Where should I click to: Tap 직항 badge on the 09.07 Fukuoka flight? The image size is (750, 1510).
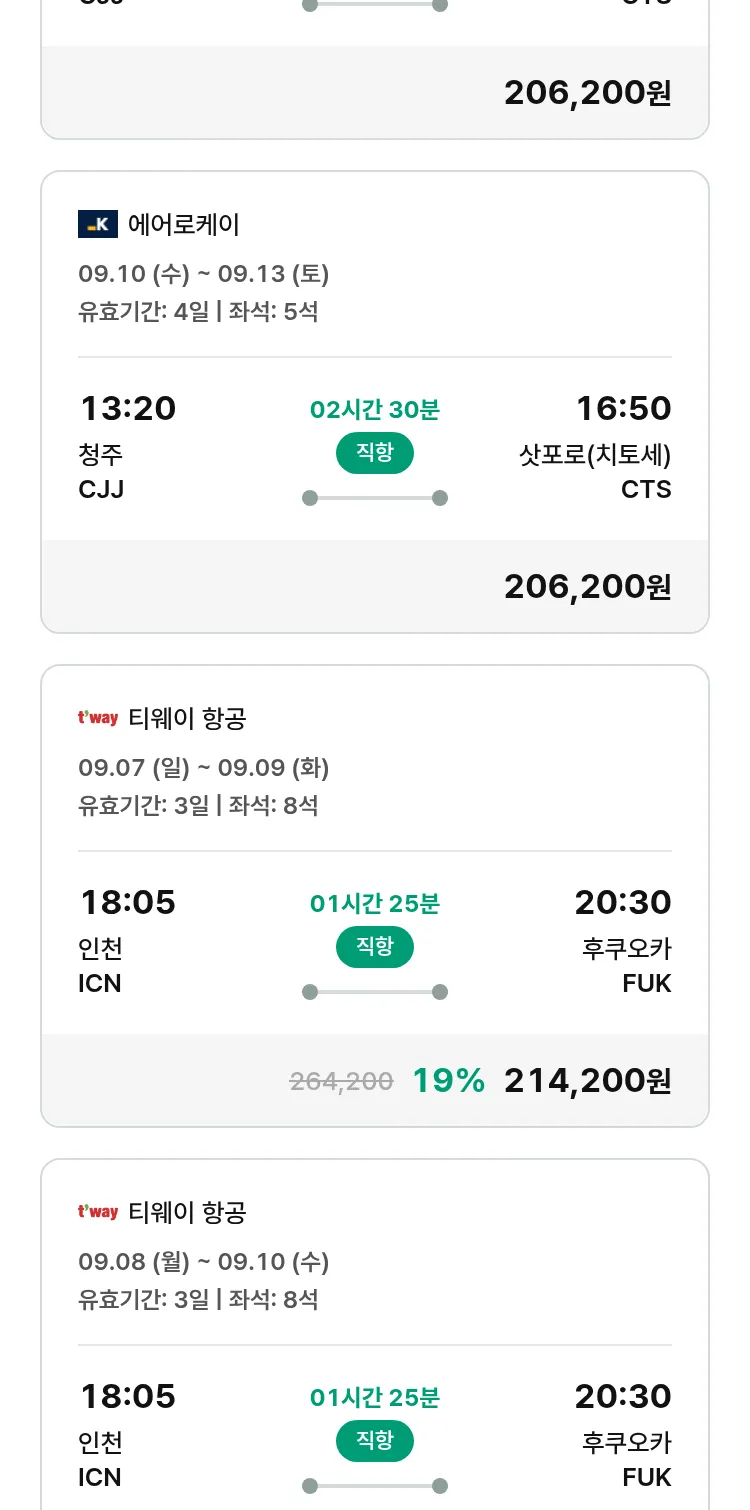tap(375, 947)
